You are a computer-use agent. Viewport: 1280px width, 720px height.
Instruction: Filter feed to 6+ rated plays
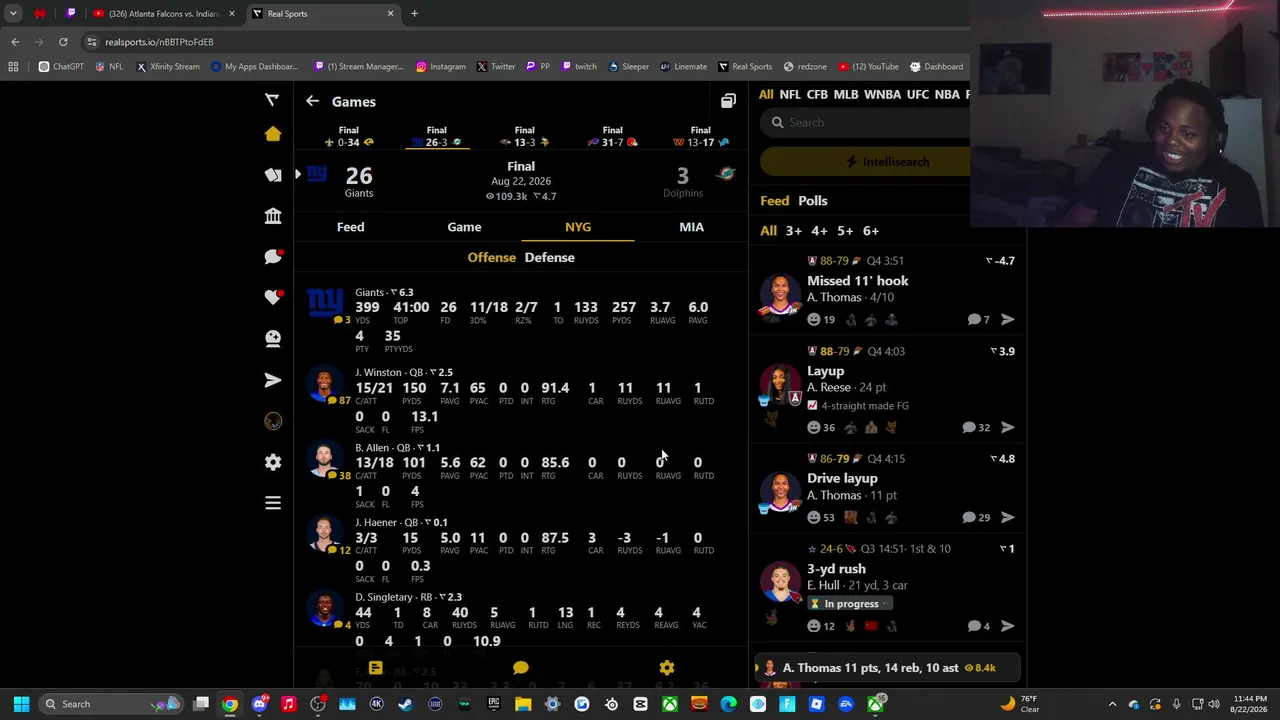[x=871, y=231]
